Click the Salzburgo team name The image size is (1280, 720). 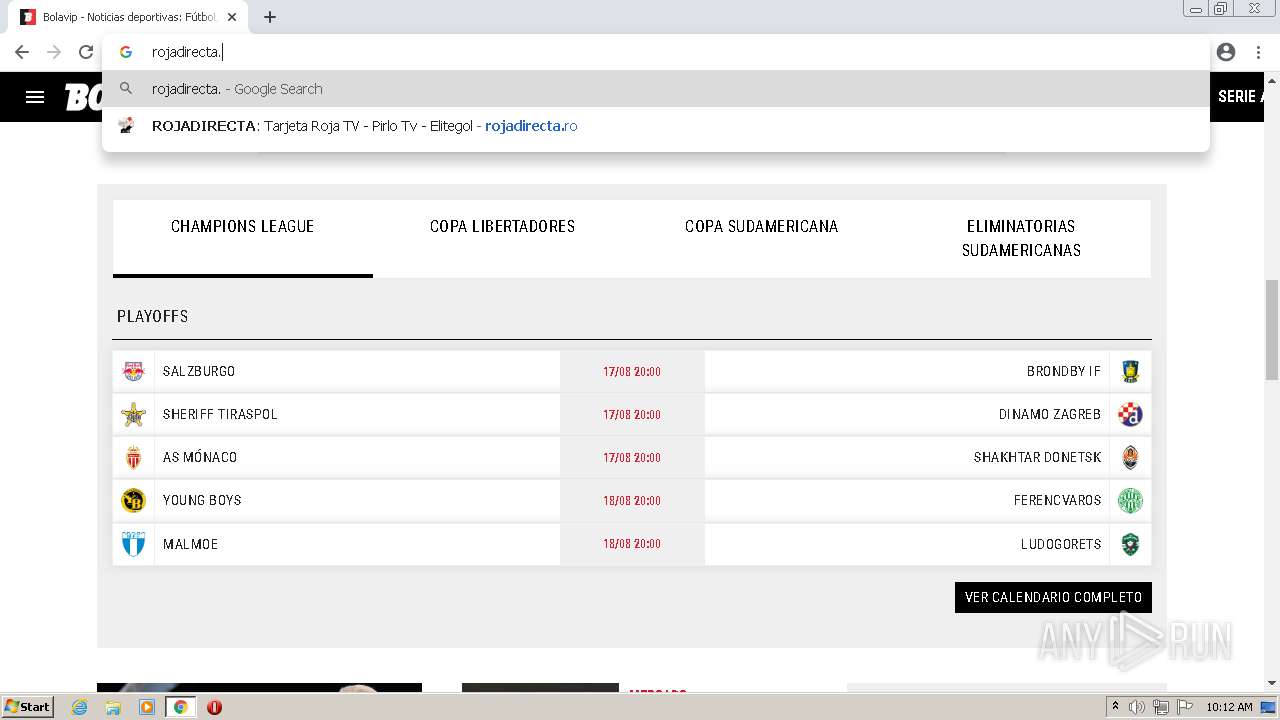[x=199, y=371]
